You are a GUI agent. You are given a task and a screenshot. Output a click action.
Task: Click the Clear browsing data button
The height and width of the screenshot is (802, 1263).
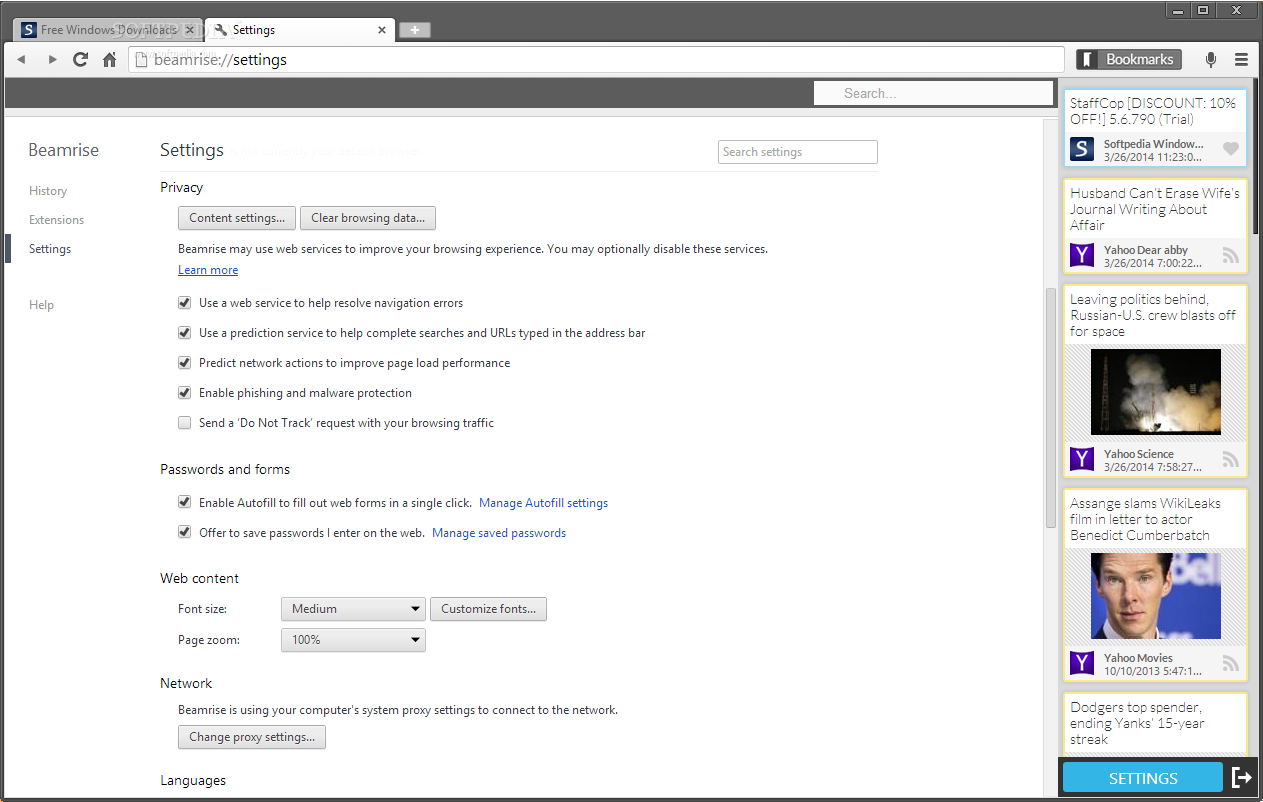[x=368, y=218]
